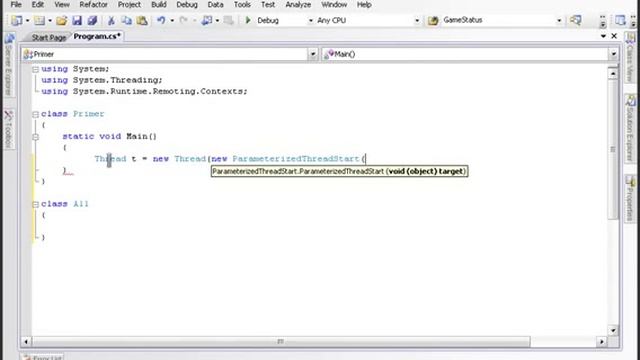Open the File menu
640x360 pixels.
16,5
